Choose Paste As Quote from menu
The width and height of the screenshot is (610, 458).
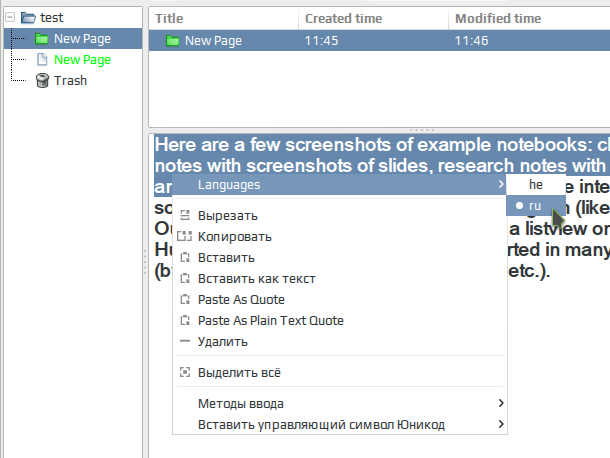click(241, 300)
